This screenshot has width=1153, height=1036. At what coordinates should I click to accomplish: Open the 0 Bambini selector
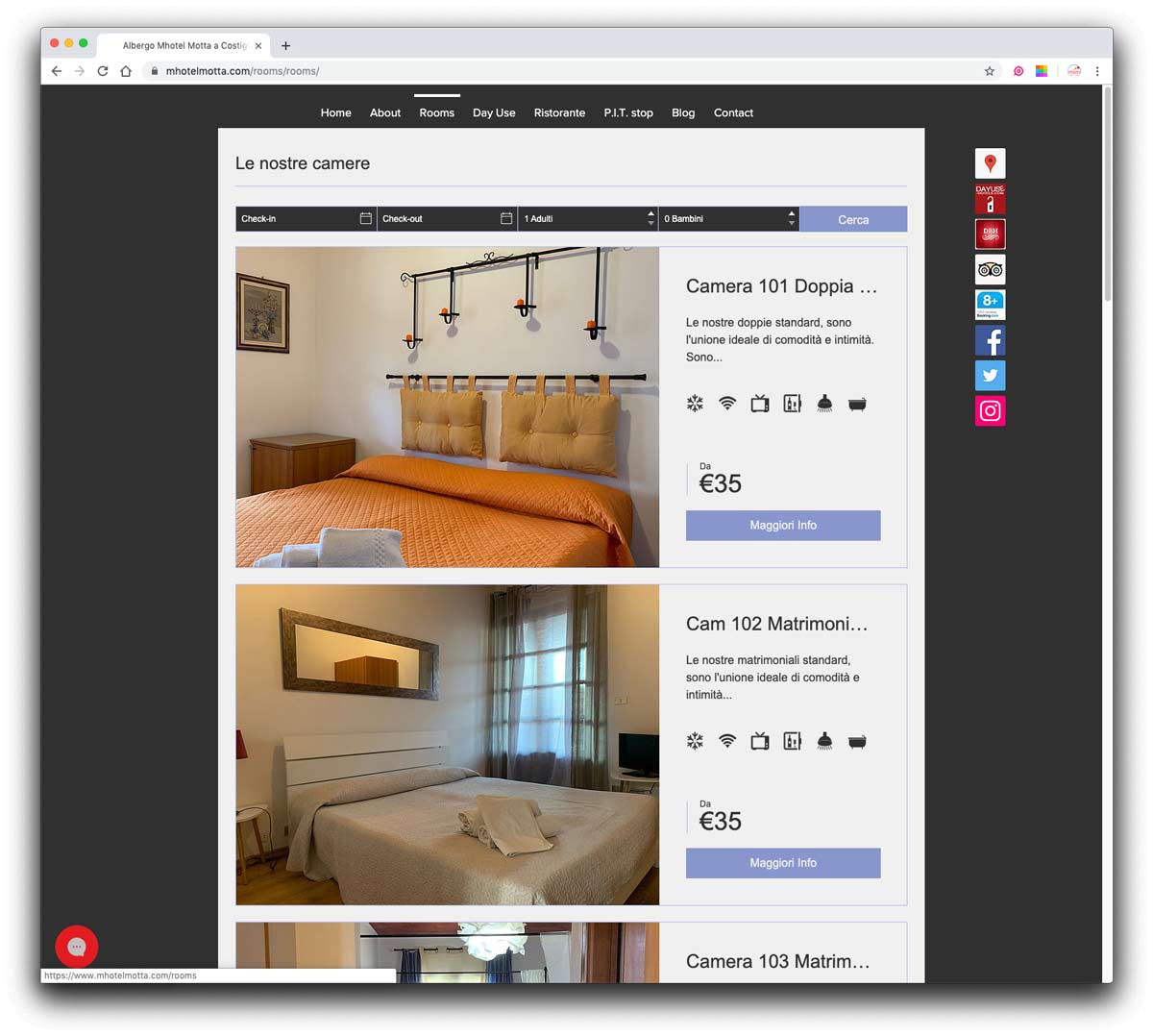tap(728, 218)
